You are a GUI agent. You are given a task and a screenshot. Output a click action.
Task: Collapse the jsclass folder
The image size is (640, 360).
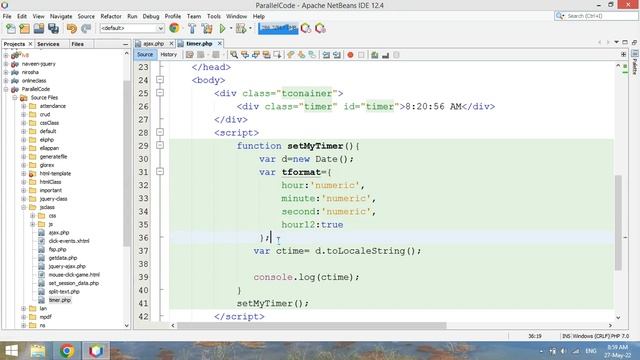click(24, 207)
